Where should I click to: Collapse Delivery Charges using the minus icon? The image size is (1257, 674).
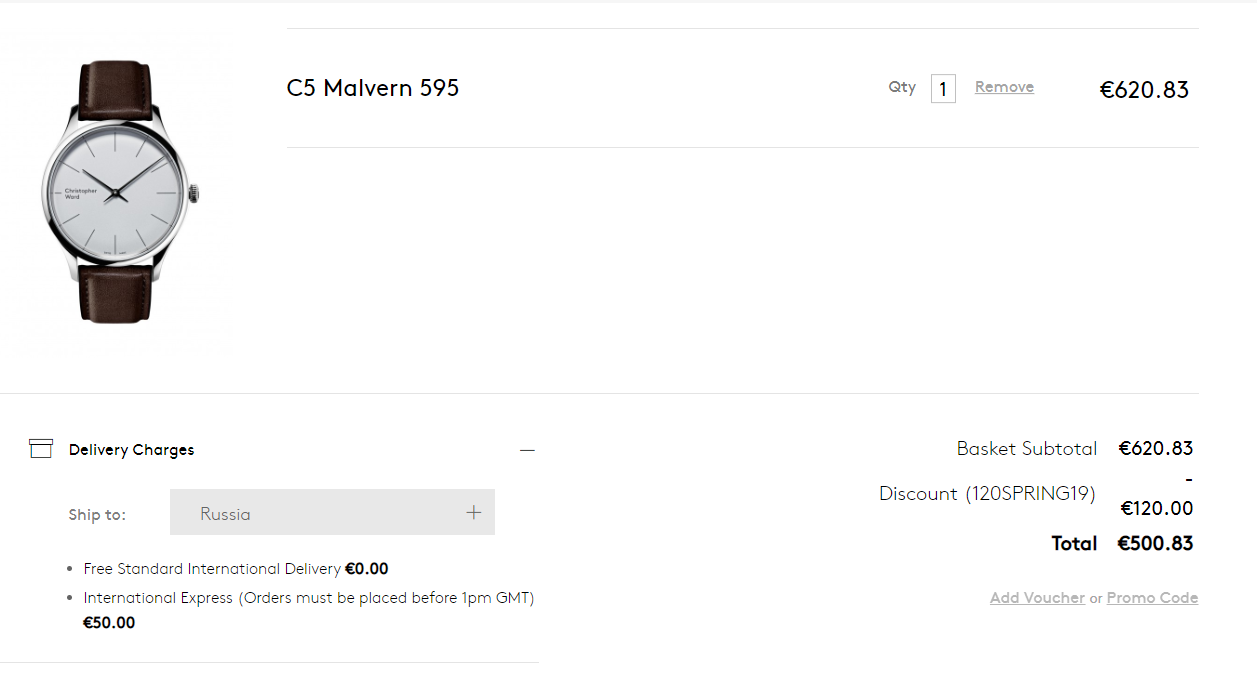527,450
